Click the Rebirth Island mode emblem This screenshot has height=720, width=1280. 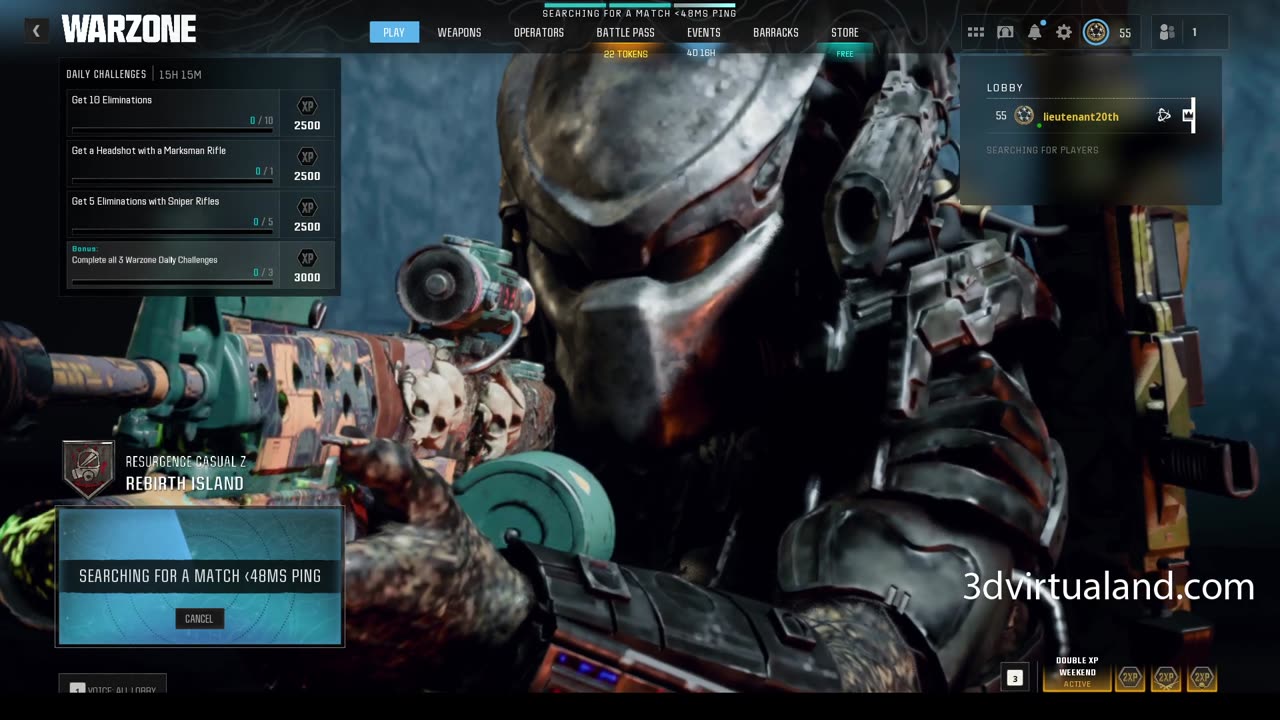coord(88,469)
